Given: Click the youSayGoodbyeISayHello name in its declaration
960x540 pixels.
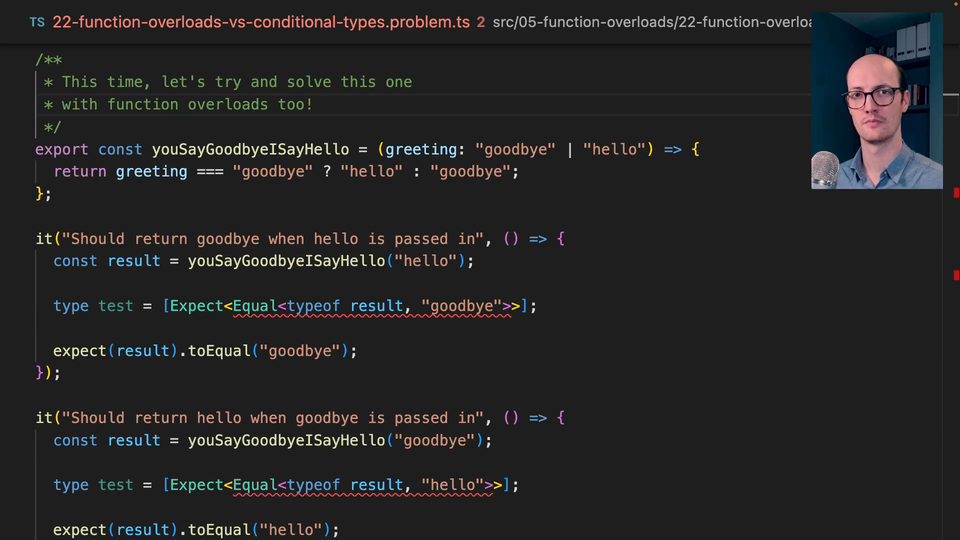Looking at the screenshot, I should coord(250,149).
